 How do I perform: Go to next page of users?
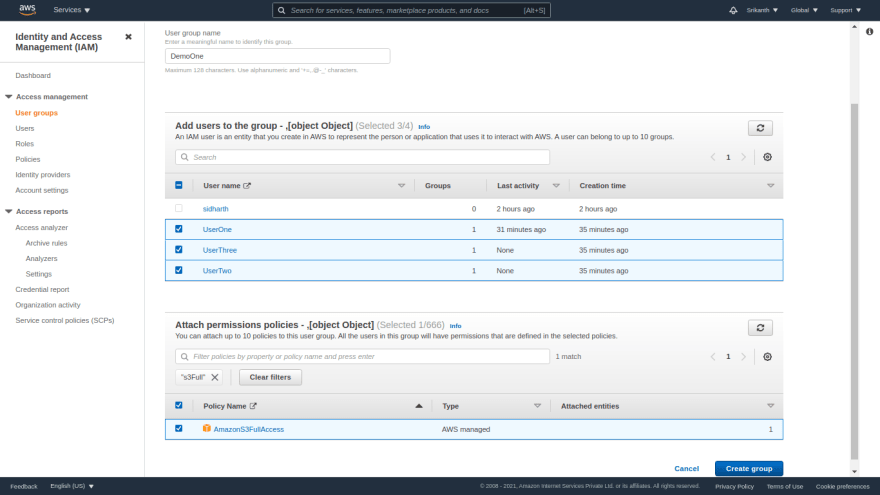click(x=744, y=157)
